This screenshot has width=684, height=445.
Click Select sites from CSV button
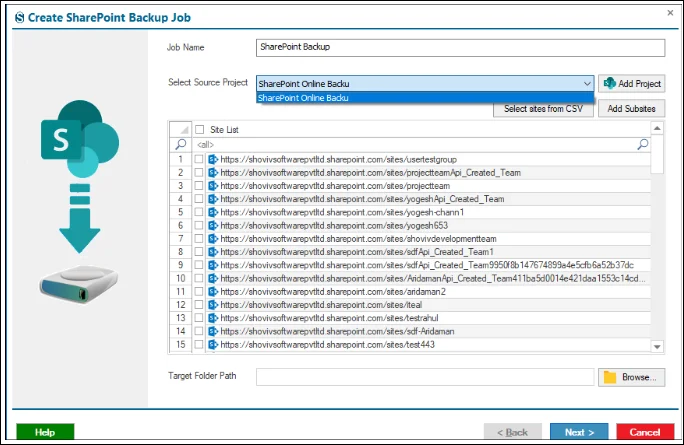point(543,109)
